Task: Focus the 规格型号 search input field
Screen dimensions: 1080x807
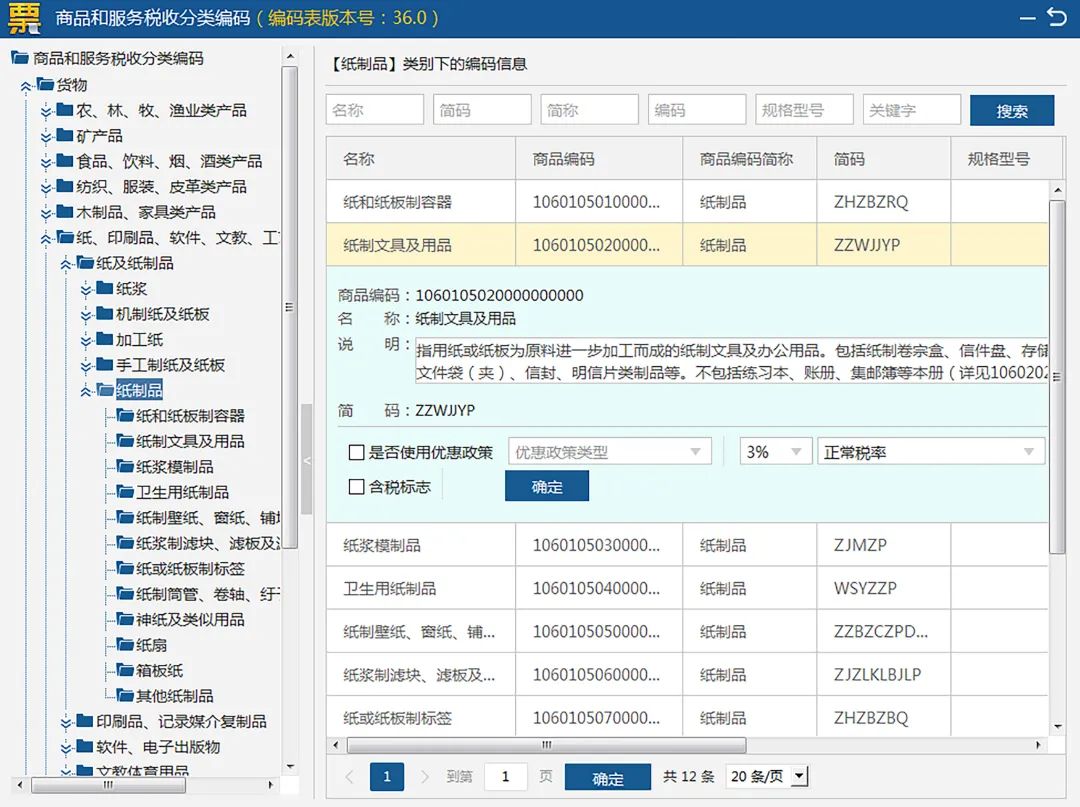Action: click(804, 109)
